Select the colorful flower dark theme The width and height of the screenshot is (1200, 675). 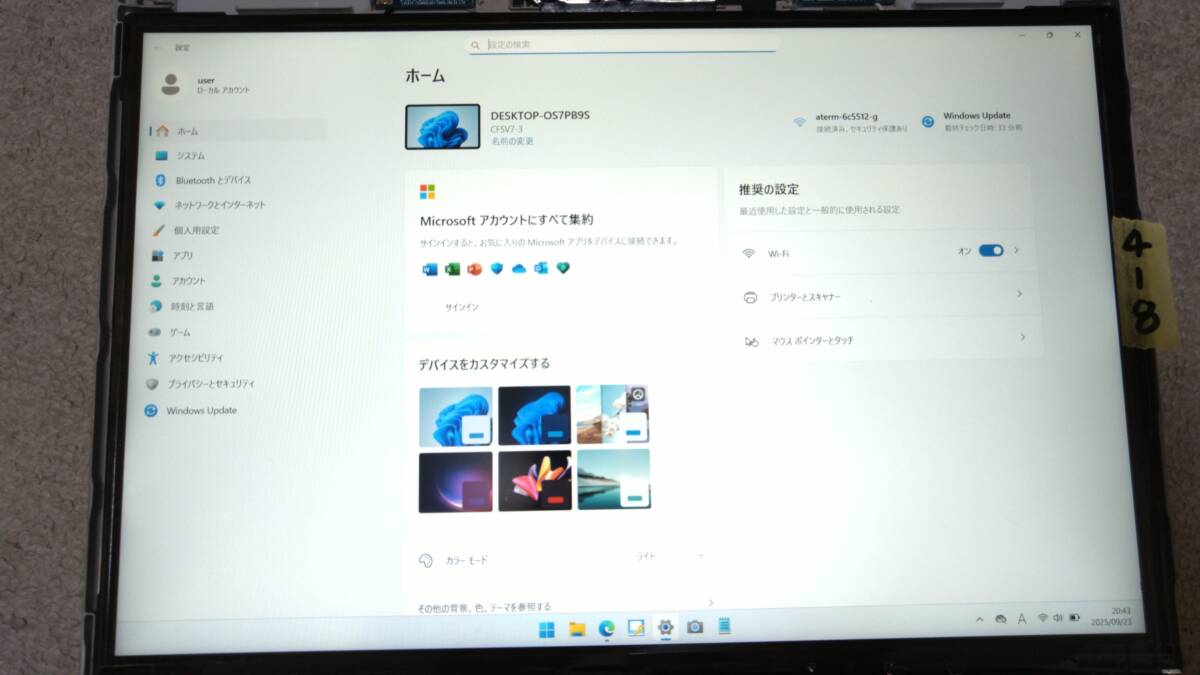point(535,481)
